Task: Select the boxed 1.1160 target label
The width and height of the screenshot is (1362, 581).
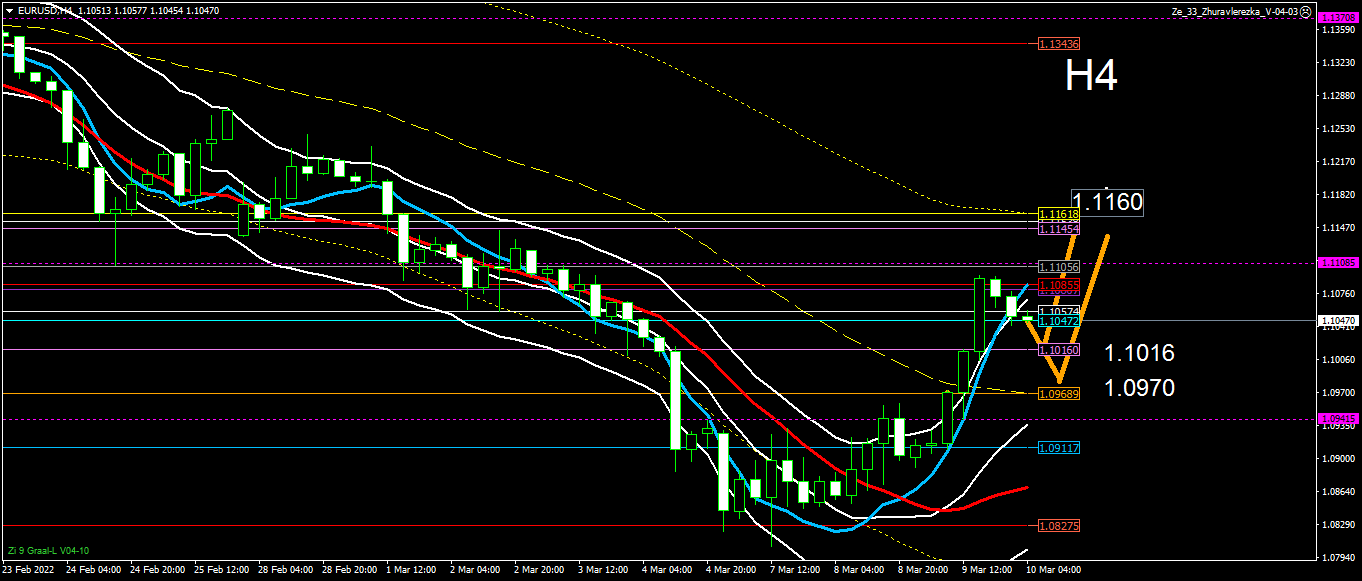Action: pos(1107,203)
